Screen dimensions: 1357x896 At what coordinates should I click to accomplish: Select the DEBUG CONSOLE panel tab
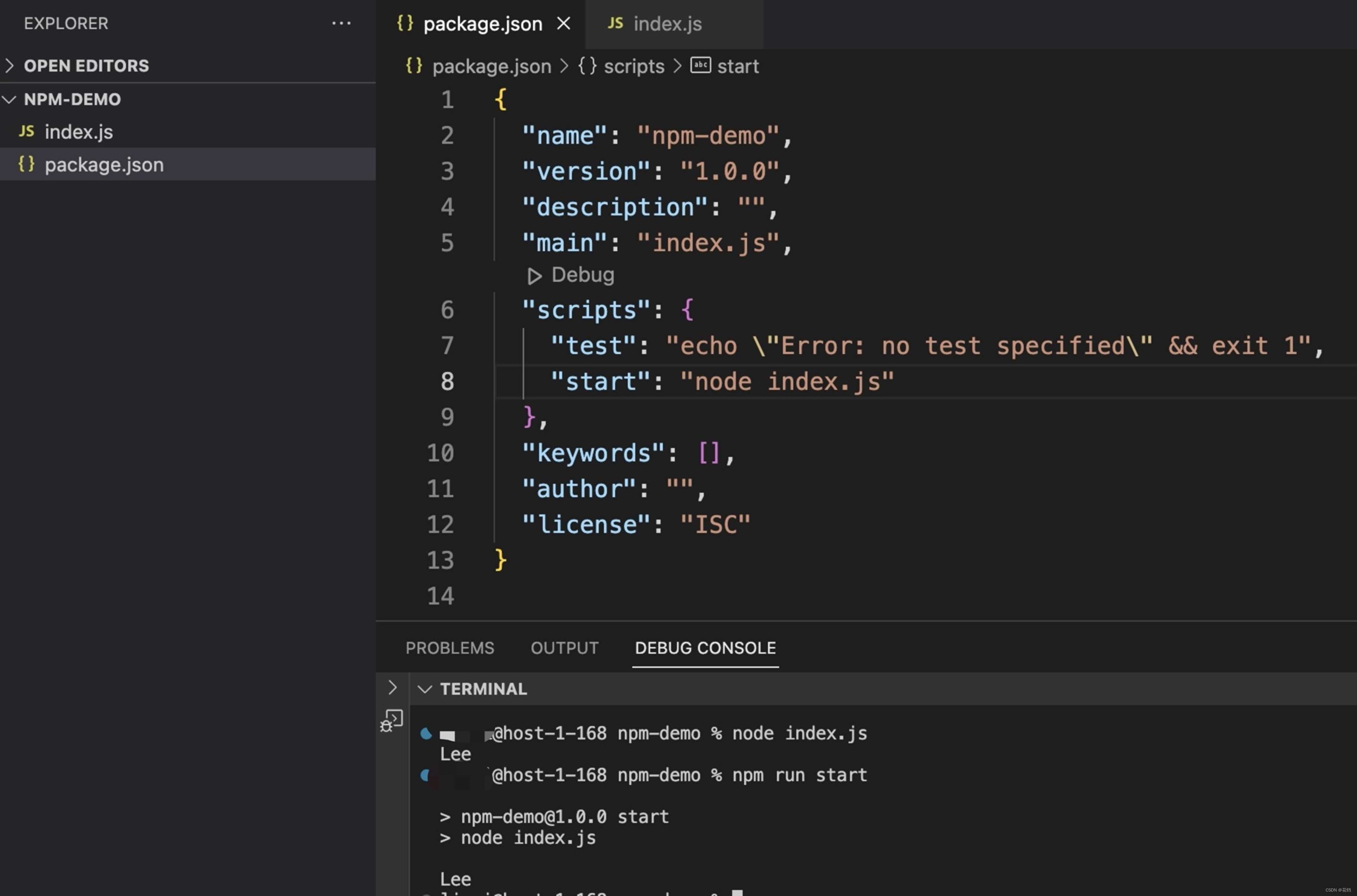coord(705,648)
